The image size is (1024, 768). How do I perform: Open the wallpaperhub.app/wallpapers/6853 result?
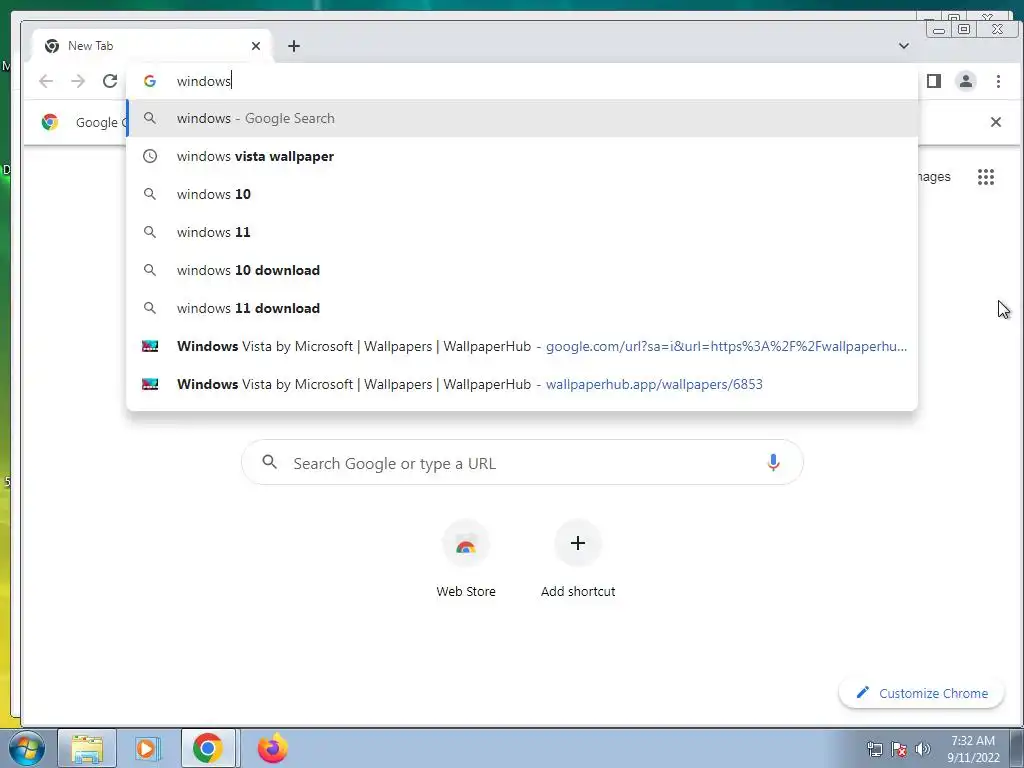pyautogui.click(x=522, y=384)
